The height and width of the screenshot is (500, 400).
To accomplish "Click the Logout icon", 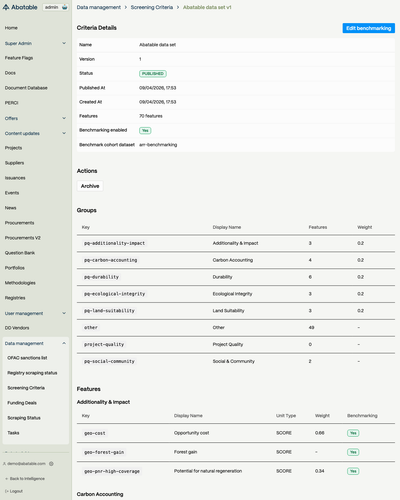I will point(7,491).
